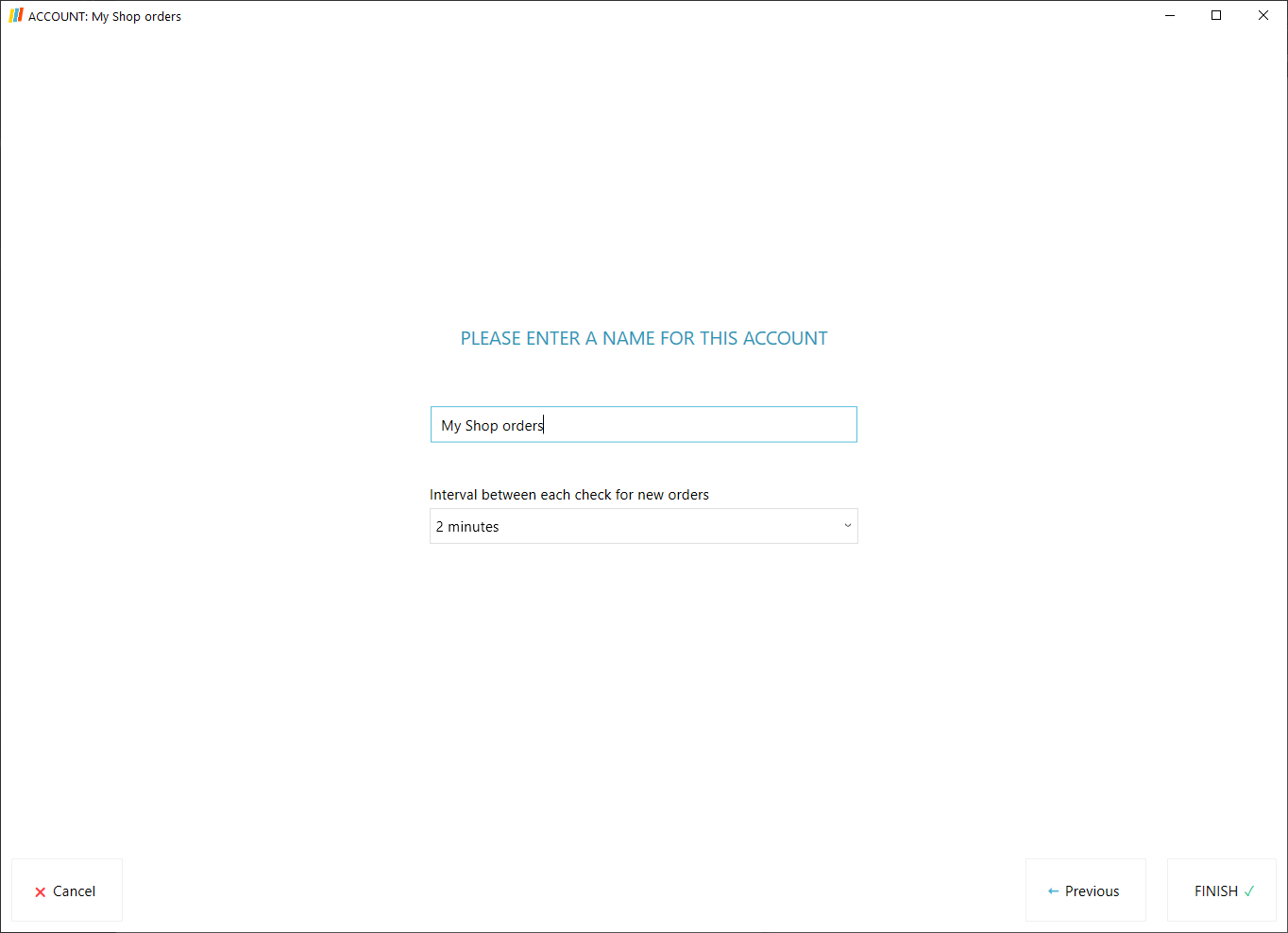Go back using the Previous button

(1085, 891)
